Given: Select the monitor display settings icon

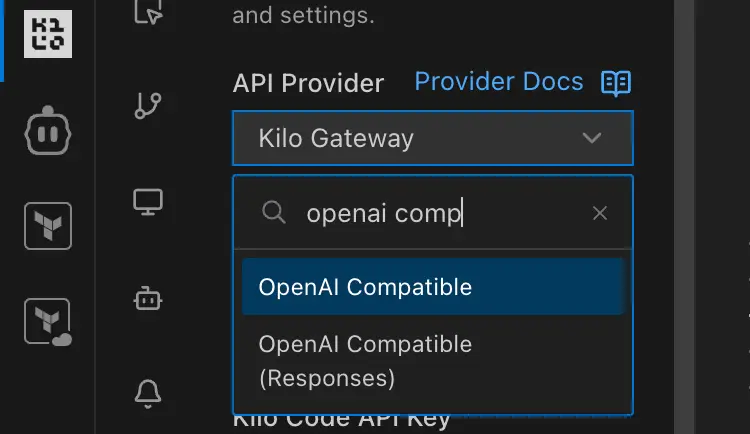Looking at the screenshot, I should pos(148,202).
